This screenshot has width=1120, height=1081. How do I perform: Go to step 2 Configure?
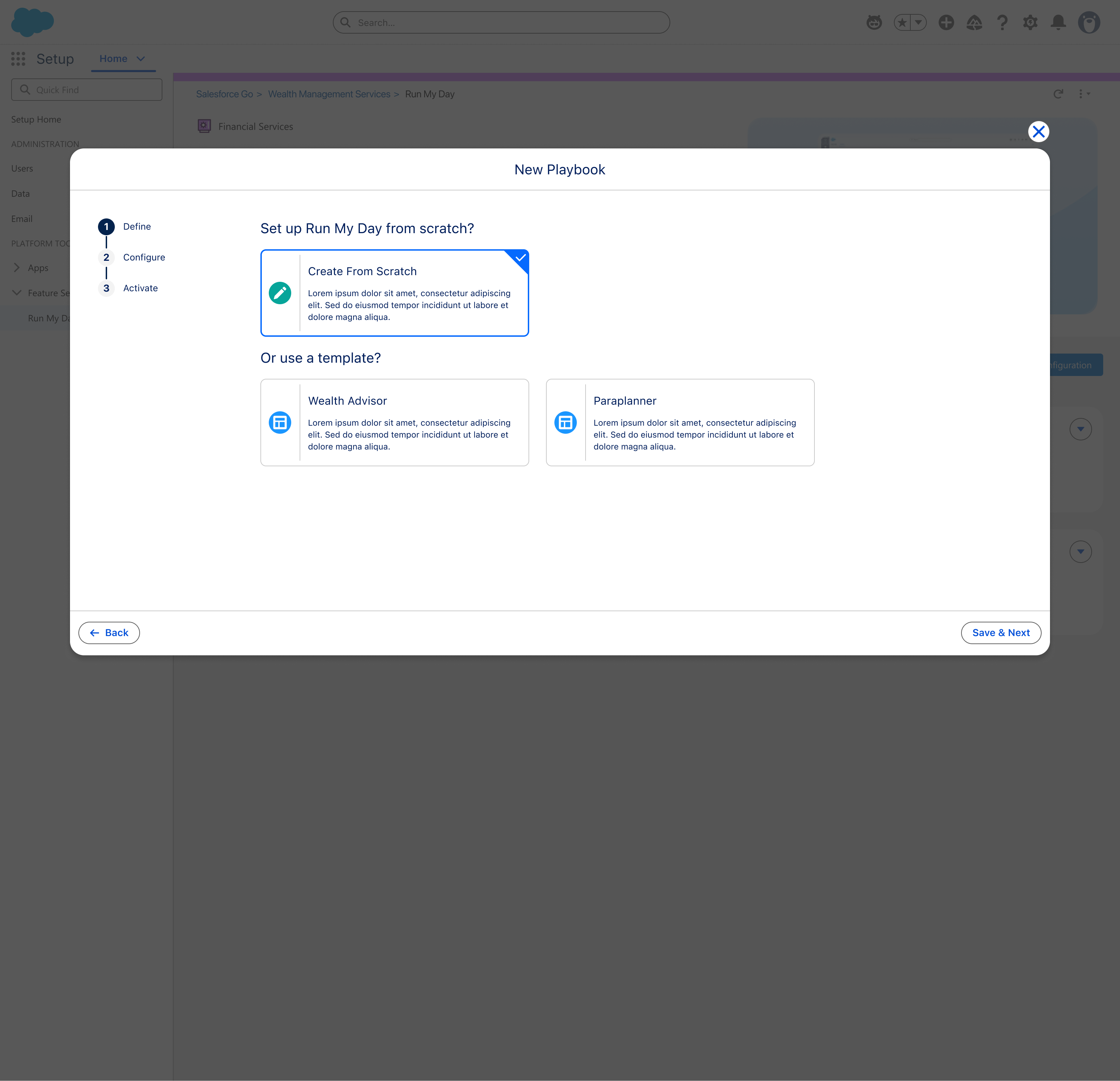[132, 257]
